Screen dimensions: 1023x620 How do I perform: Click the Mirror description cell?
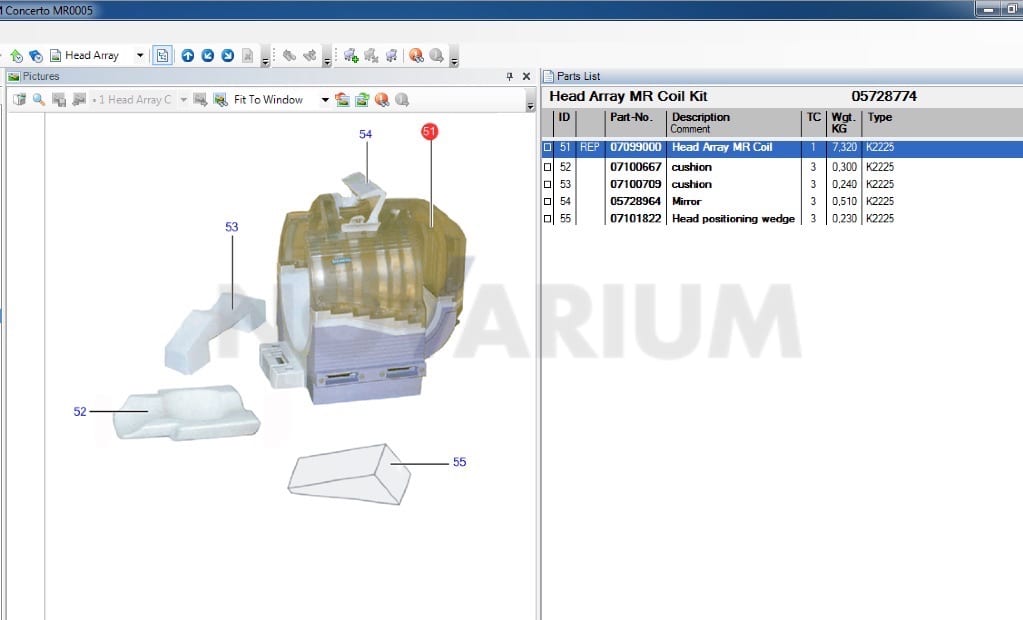pyautogui.click(x=686, y=202)
